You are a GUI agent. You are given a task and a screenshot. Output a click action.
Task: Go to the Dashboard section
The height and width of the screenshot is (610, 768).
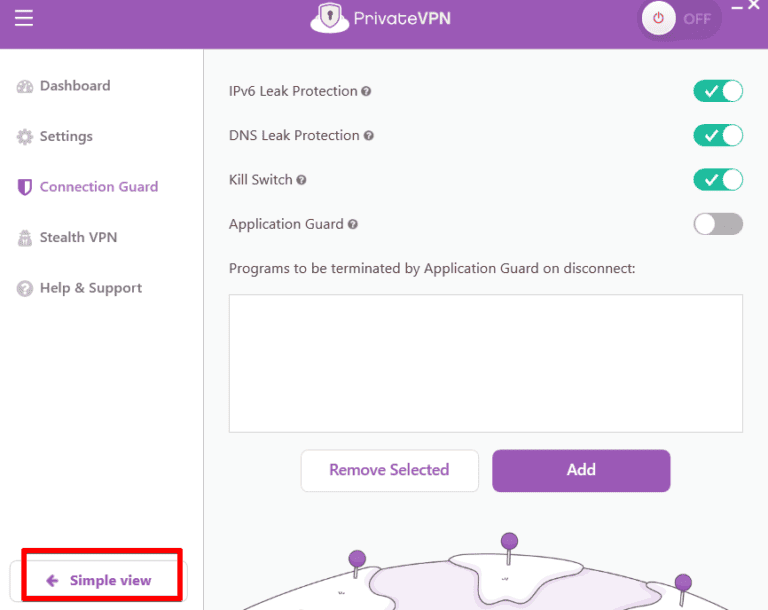75,86
